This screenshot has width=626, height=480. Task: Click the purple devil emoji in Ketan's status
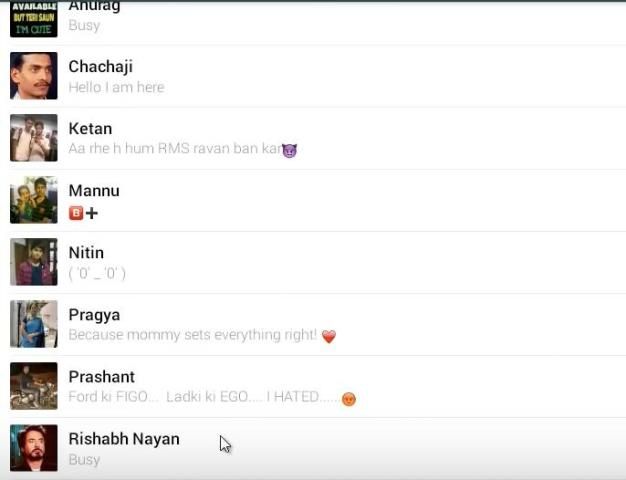tap(289, 150)
